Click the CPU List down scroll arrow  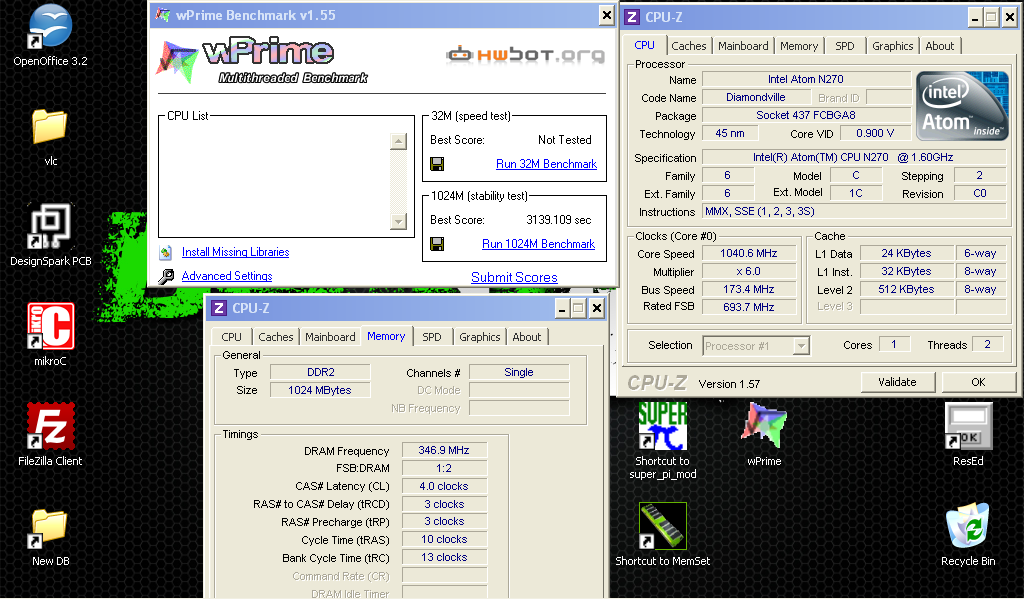point(398,221)
